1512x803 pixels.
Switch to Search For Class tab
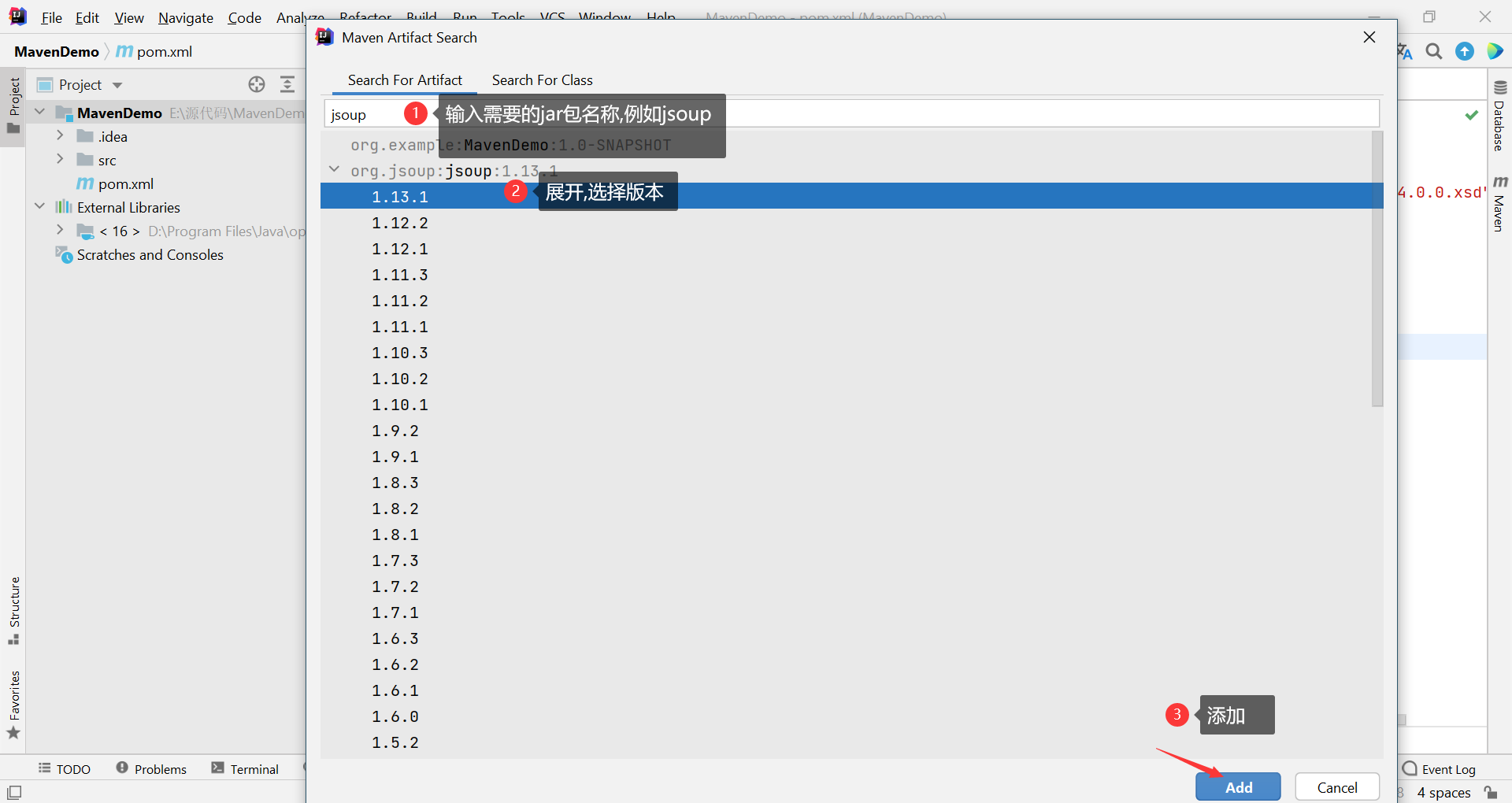pyautogui.click(x=543, y=80)
